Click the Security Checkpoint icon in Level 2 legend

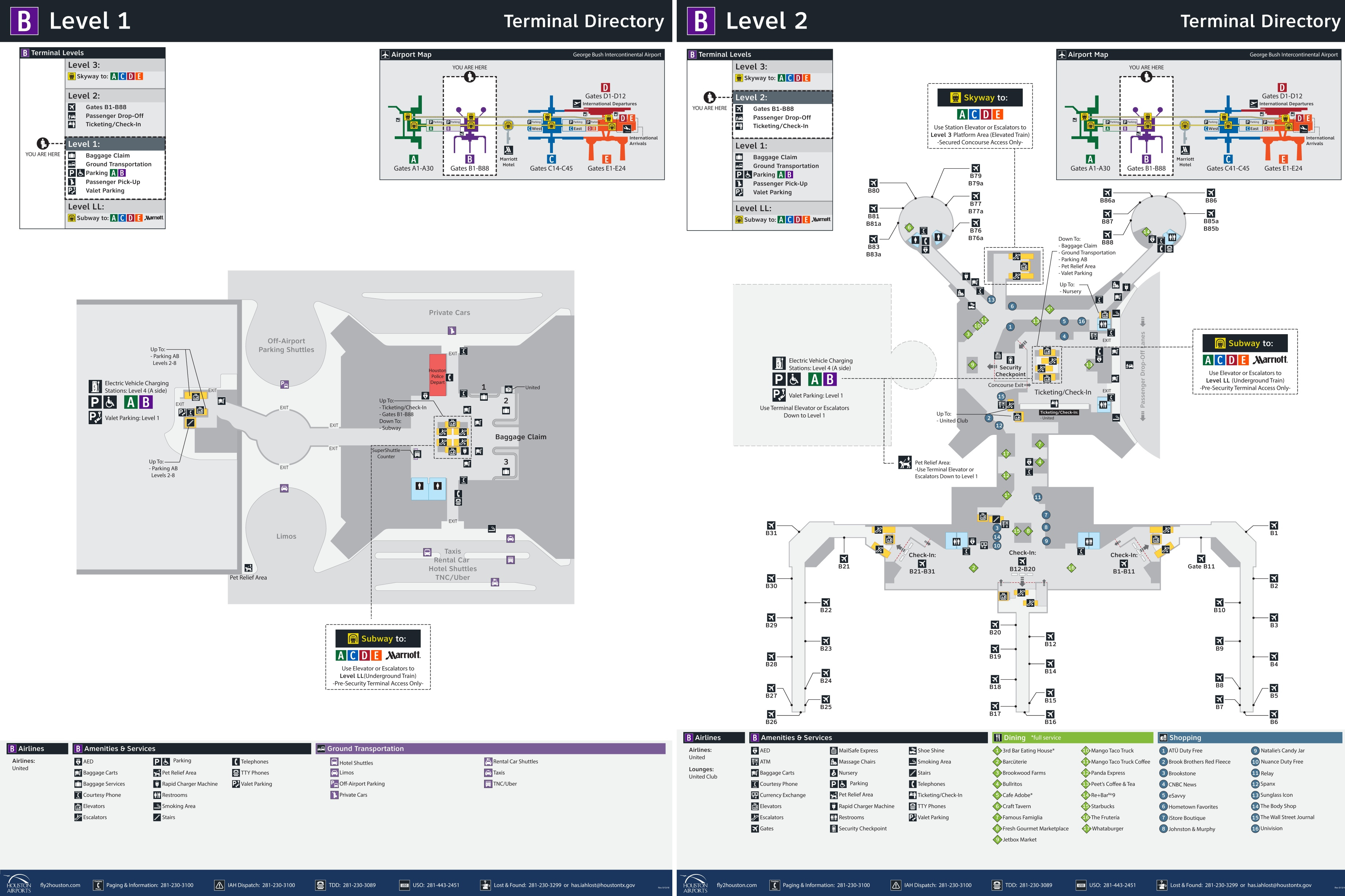pos(833,829)
